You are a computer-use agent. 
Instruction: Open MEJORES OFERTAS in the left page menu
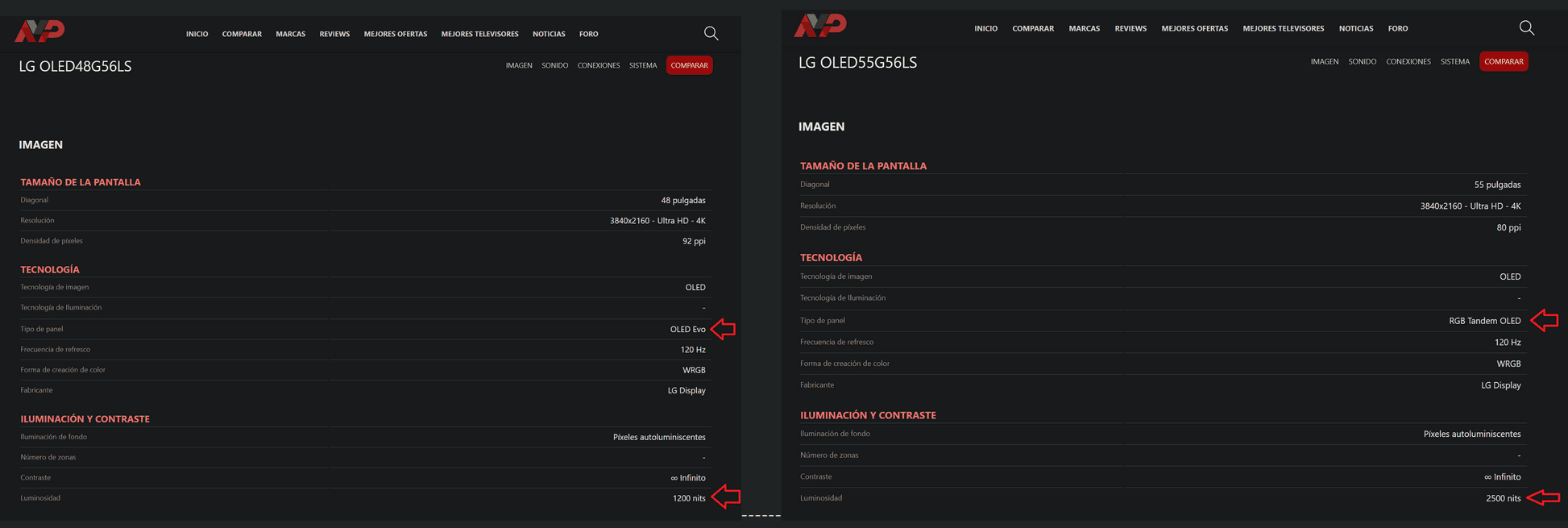click(x=395, y=34)
